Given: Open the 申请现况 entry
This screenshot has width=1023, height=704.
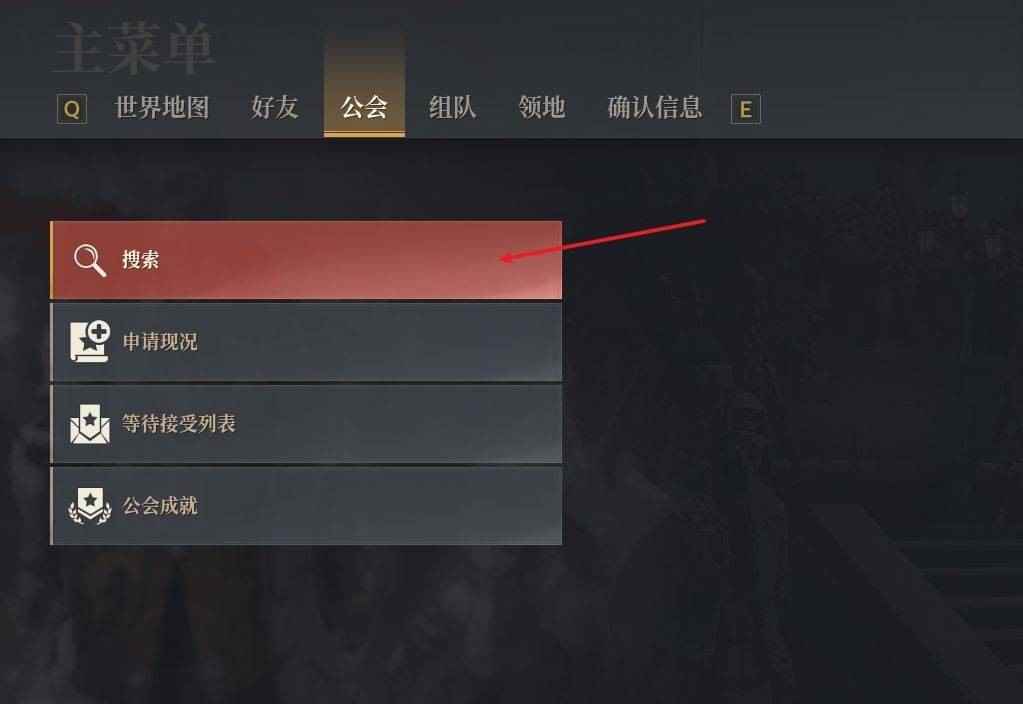Looking at the screenshot, I should click(x=306, y=341).
